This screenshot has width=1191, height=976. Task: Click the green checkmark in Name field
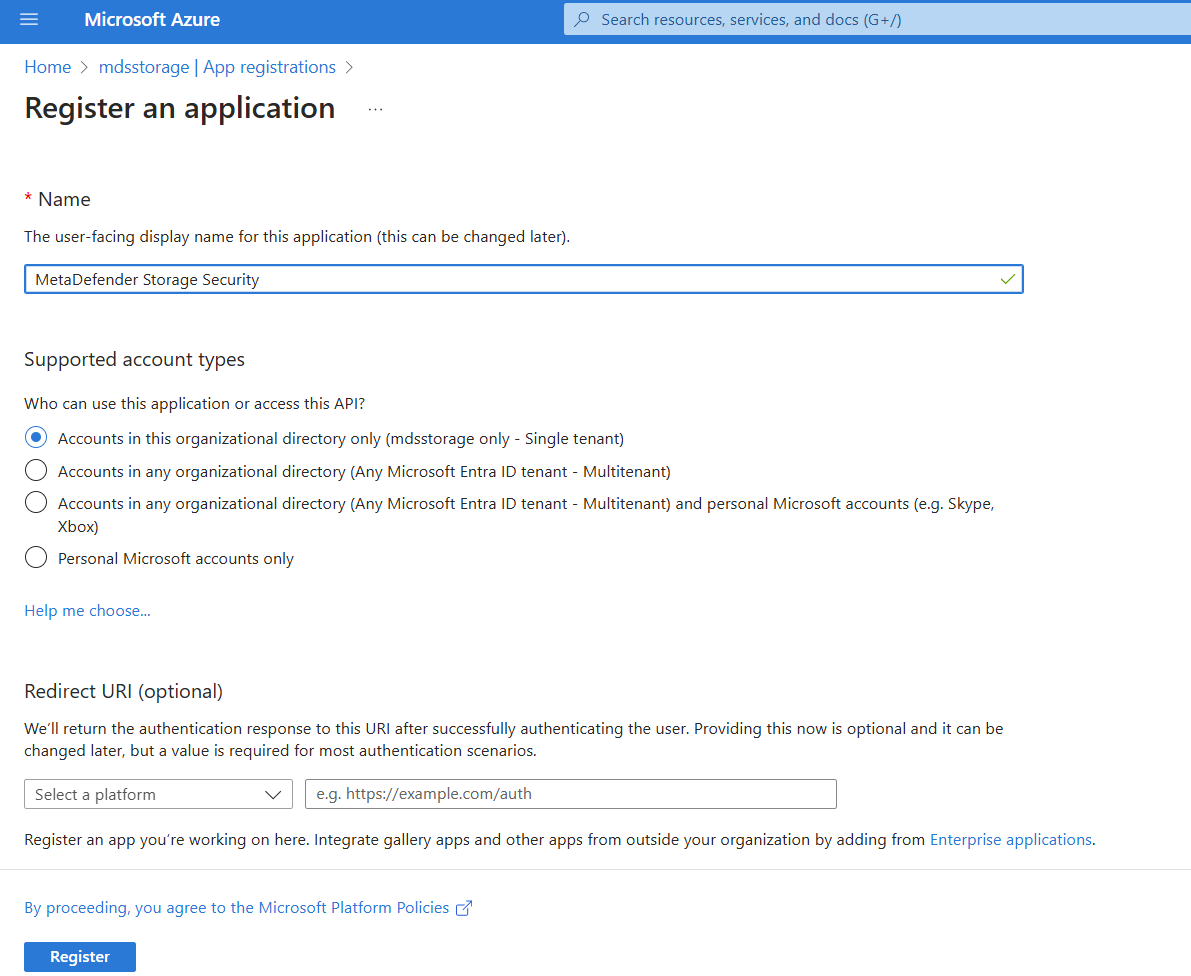pos(1008,280)
